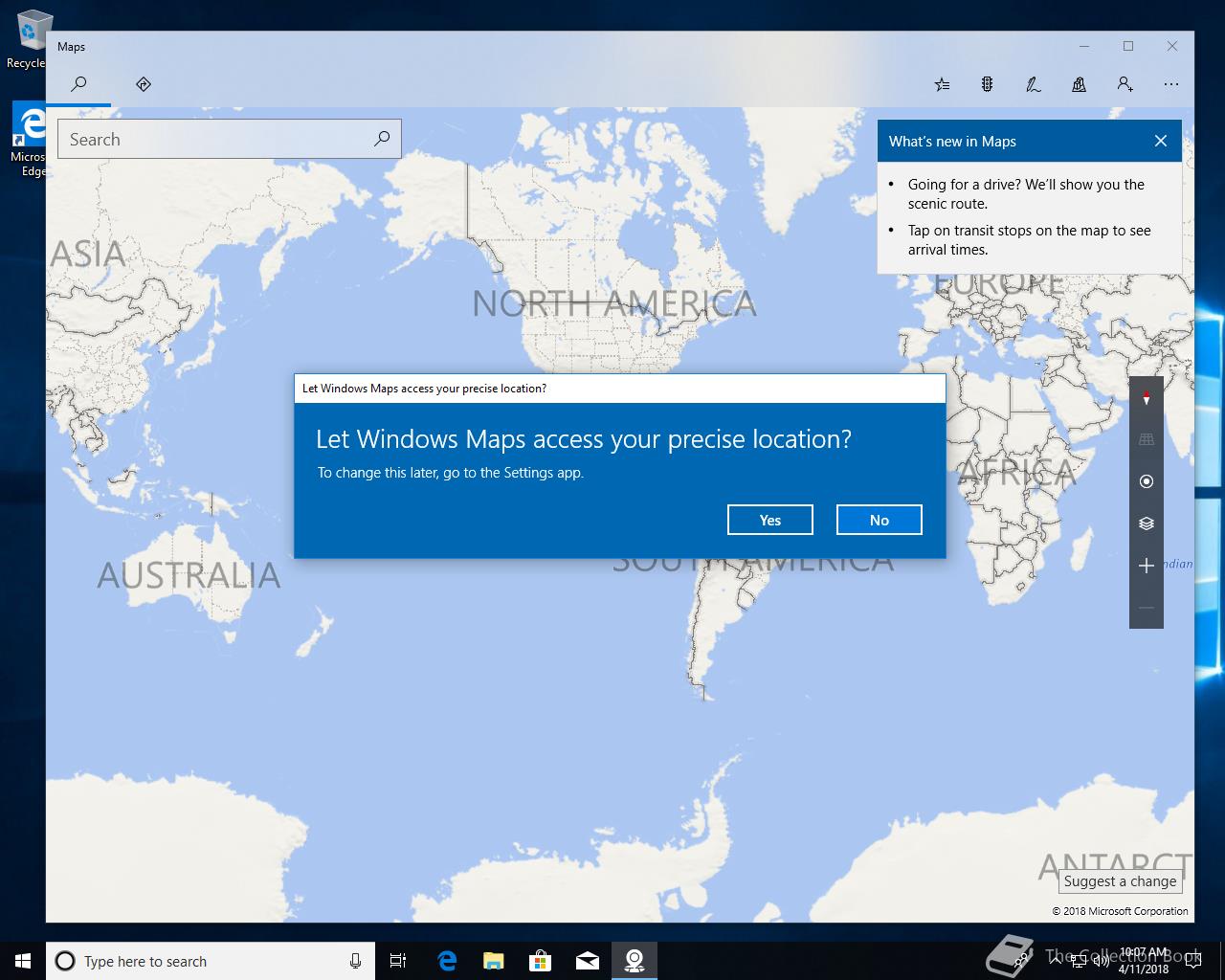
Task: Click the Sign in account icon
Action: [1125, 84]
